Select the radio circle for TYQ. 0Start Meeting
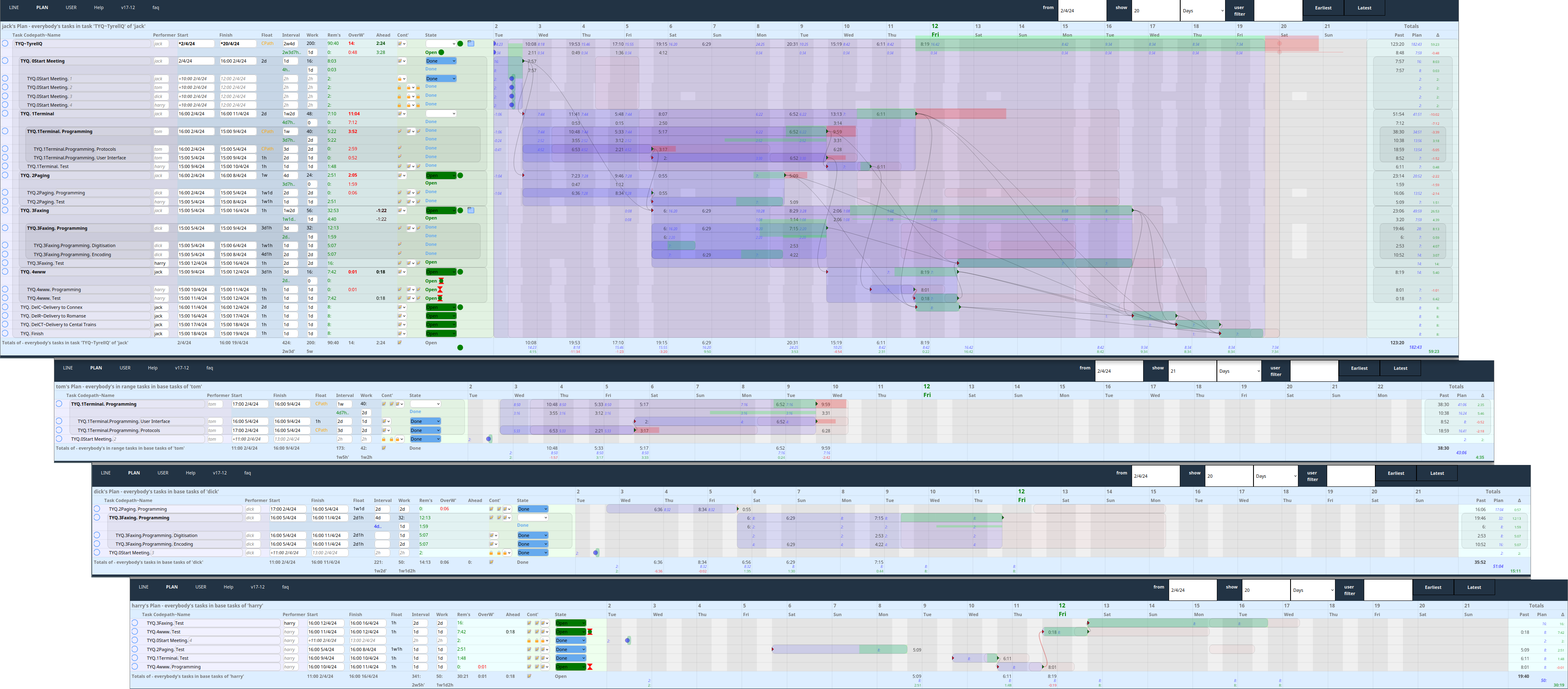This screenshot has height=689, width=1568. (x=5, y=60)
